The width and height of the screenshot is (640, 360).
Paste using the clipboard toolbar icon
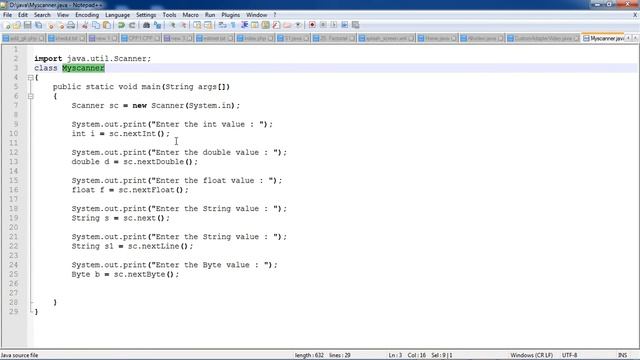coord(107,25)
